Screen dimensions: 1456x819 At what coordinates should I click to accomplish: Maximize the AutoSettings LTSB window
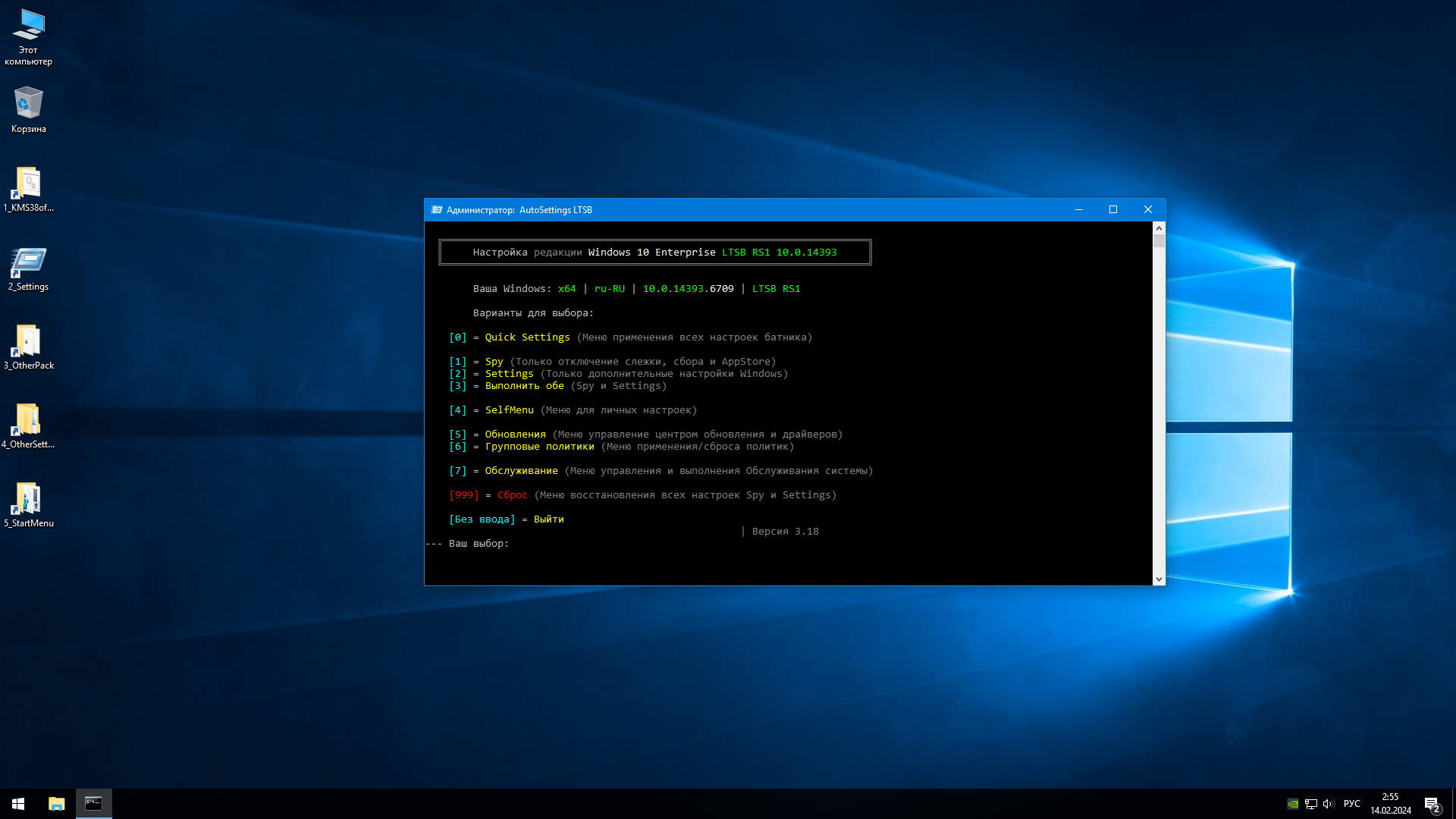[x=1113, y=210]
